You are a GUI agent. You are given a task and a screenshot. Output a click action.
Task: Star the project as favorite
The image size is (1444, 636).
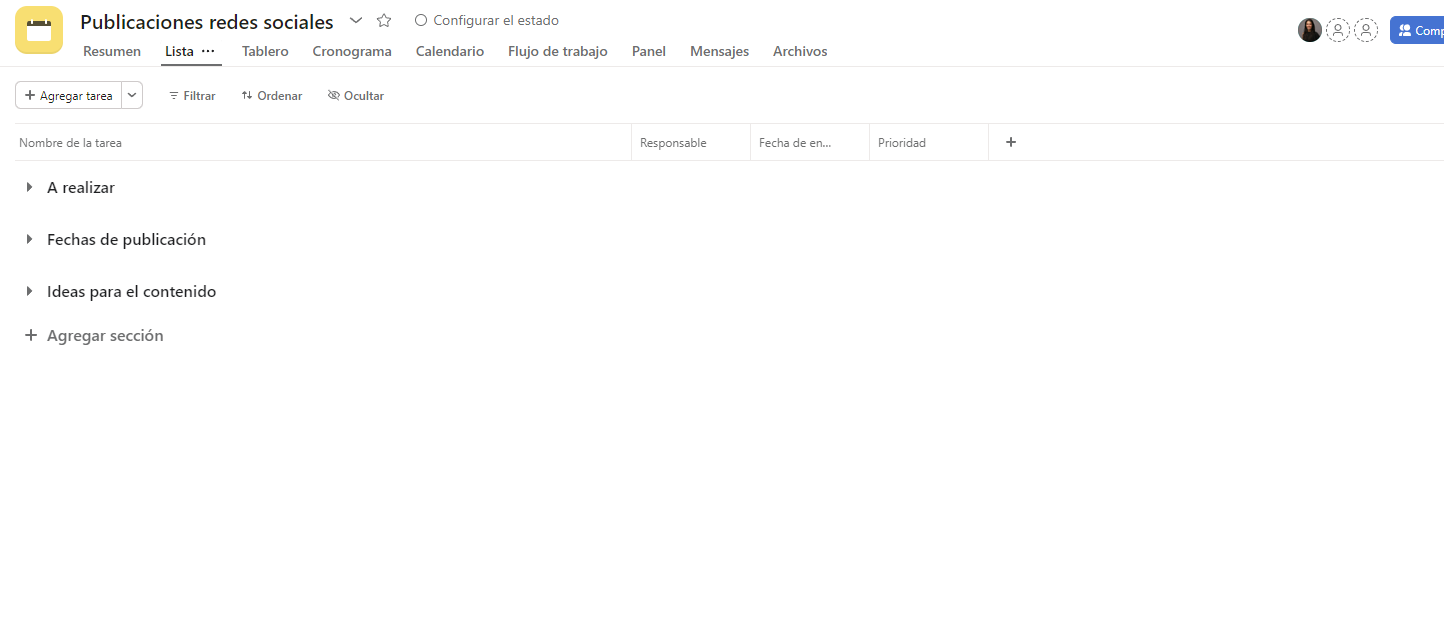pyautogui.click(x=384, y=20)
